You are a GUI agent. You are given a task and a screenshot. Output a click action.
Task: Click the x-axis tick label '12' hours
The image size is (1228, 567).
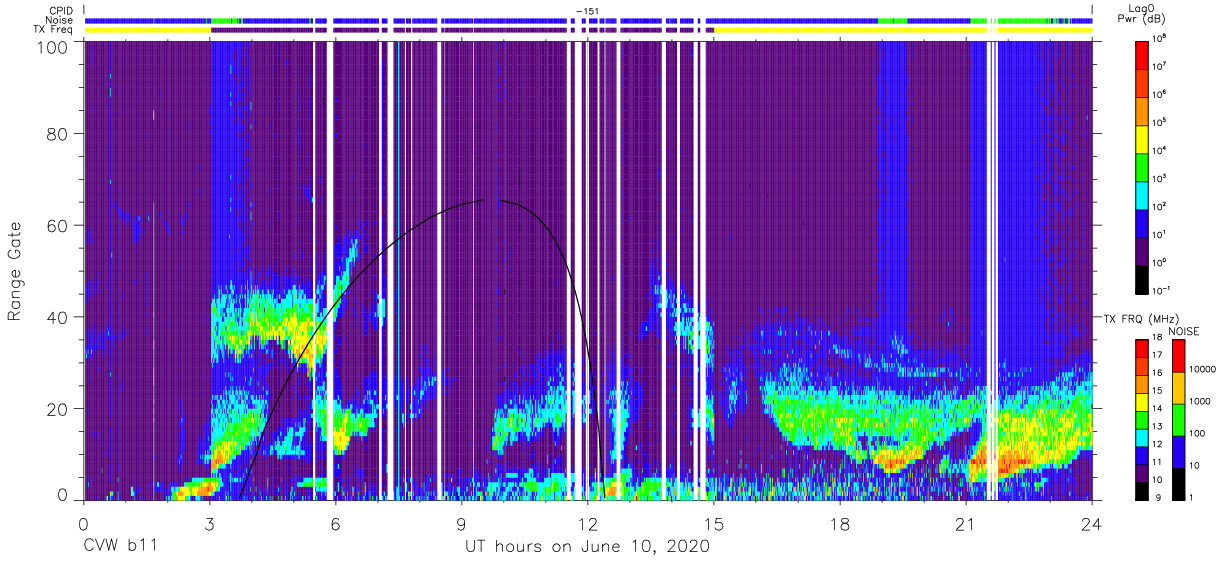pyautogui.click(x=587, y=524)
